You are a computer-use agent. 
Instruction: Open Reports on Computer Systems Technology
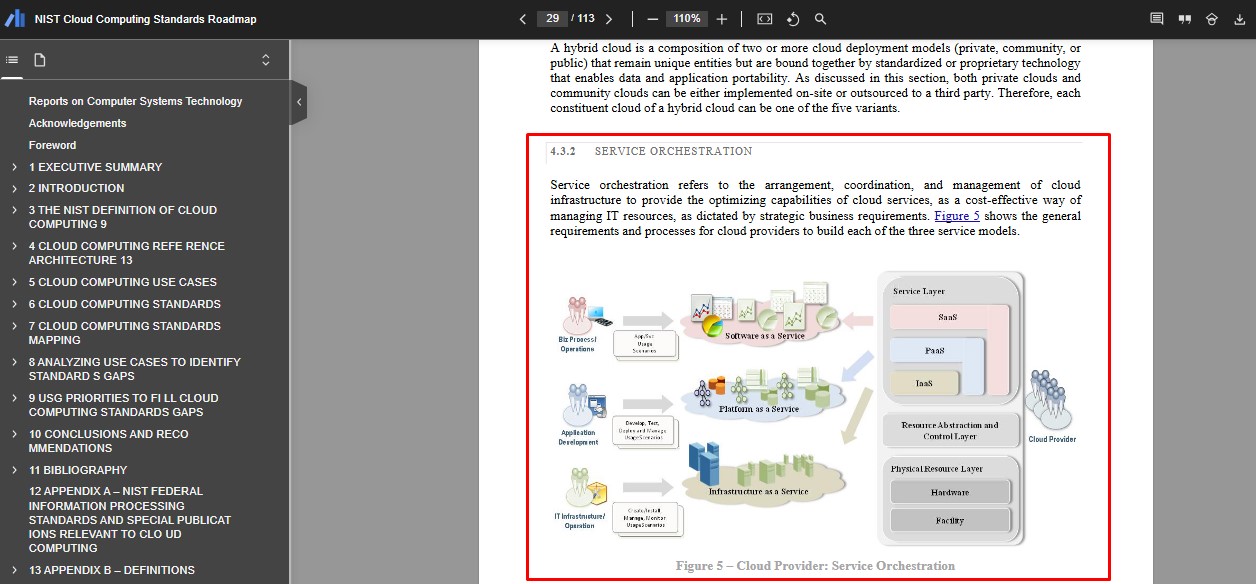click(x=135, y=101)
